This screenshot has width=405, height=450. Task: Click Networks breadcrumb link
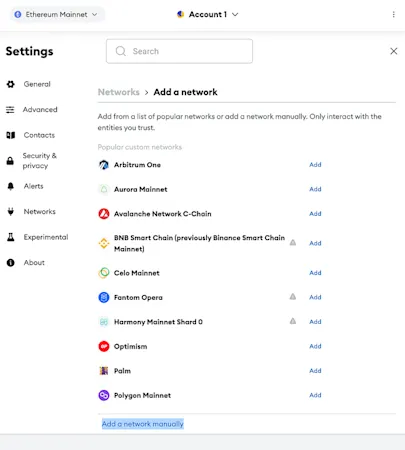119,92
